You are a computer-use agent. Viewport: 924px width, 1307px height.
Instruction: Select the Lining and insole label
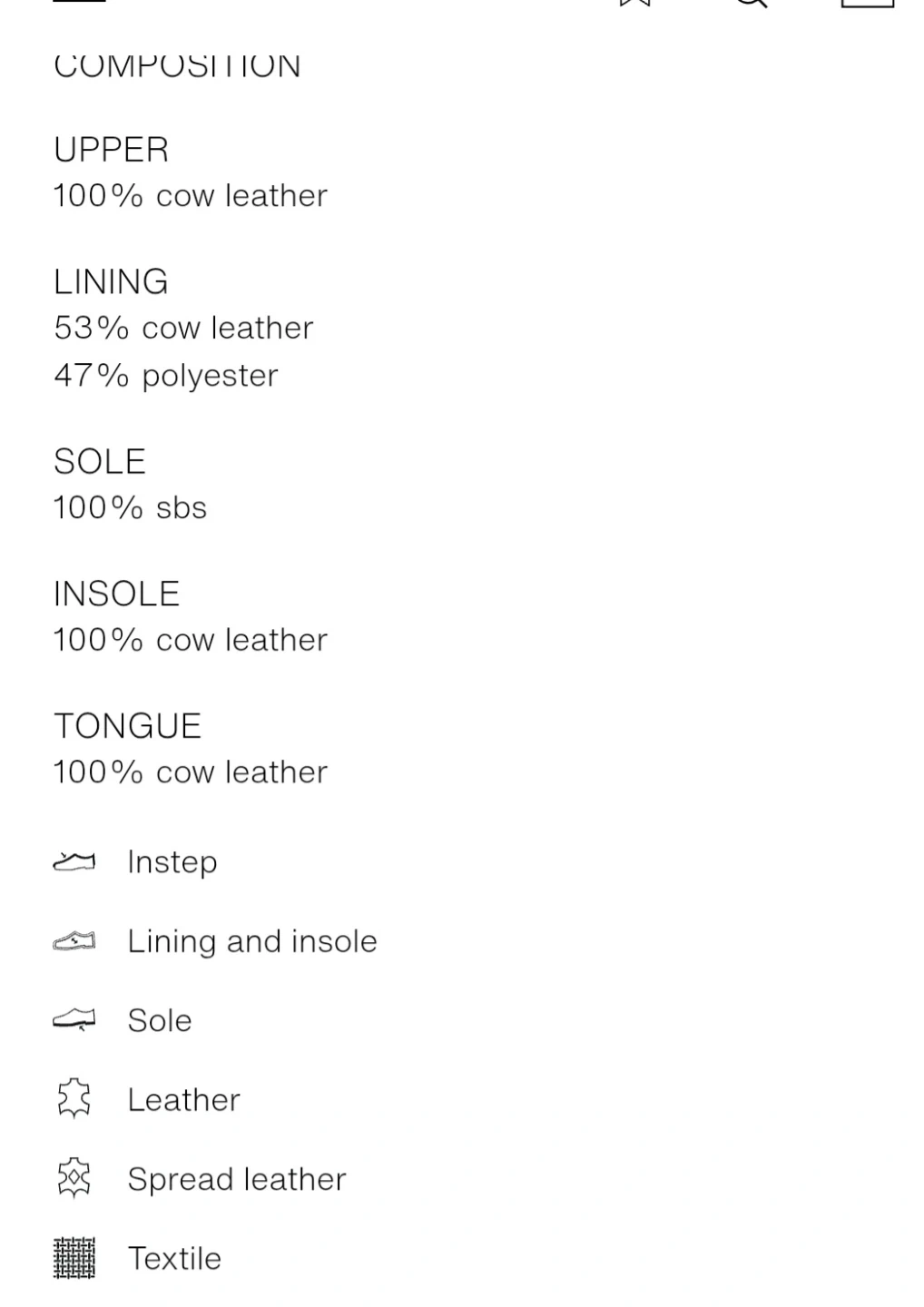[251, 941]
